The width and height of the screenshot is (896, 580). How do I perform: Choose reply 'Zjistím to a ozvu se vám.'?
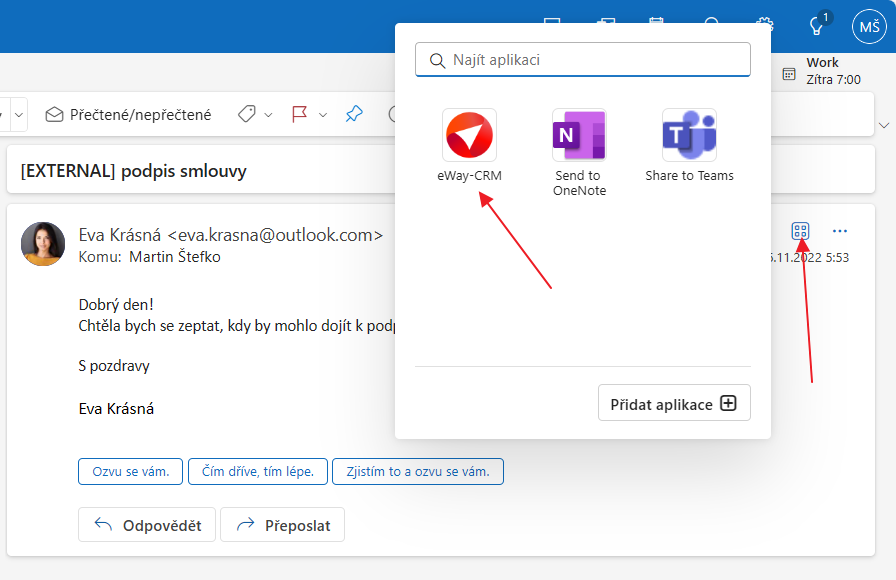tap(418, 471)
